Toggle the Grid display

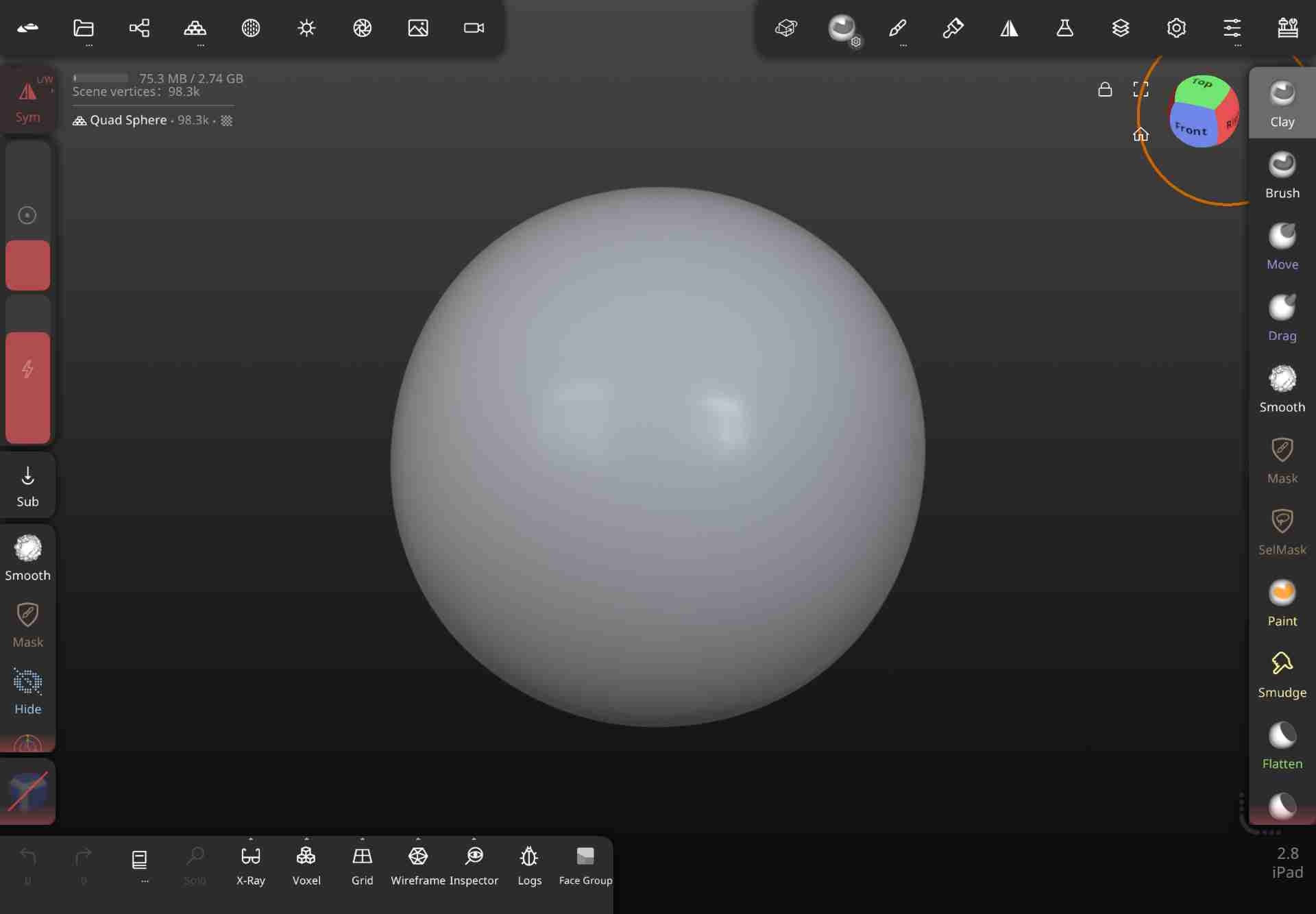[x=362, y=865]
